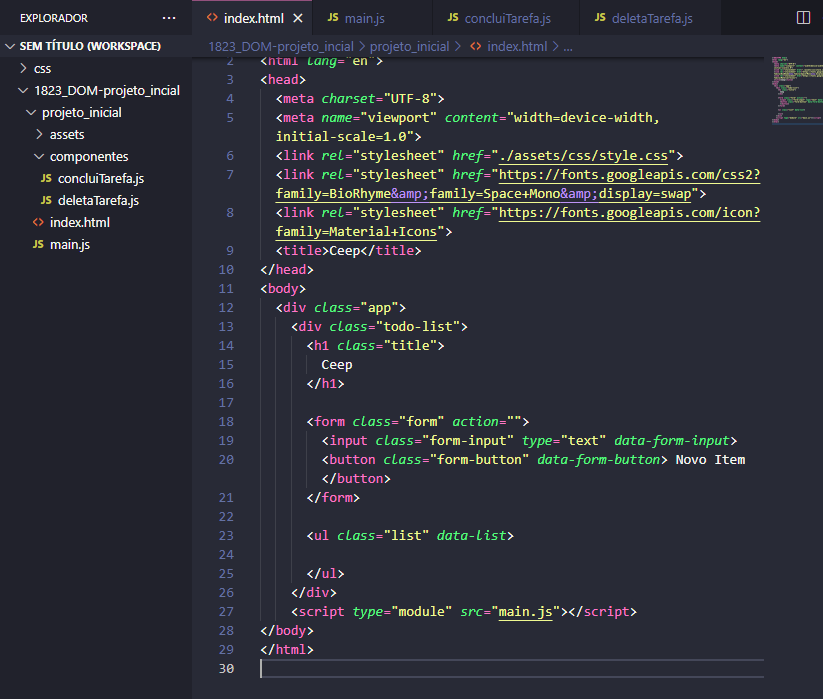Click the JS icon on main.js tab
823x699 pixels.
pyautogui.click(x=333, y=18)
